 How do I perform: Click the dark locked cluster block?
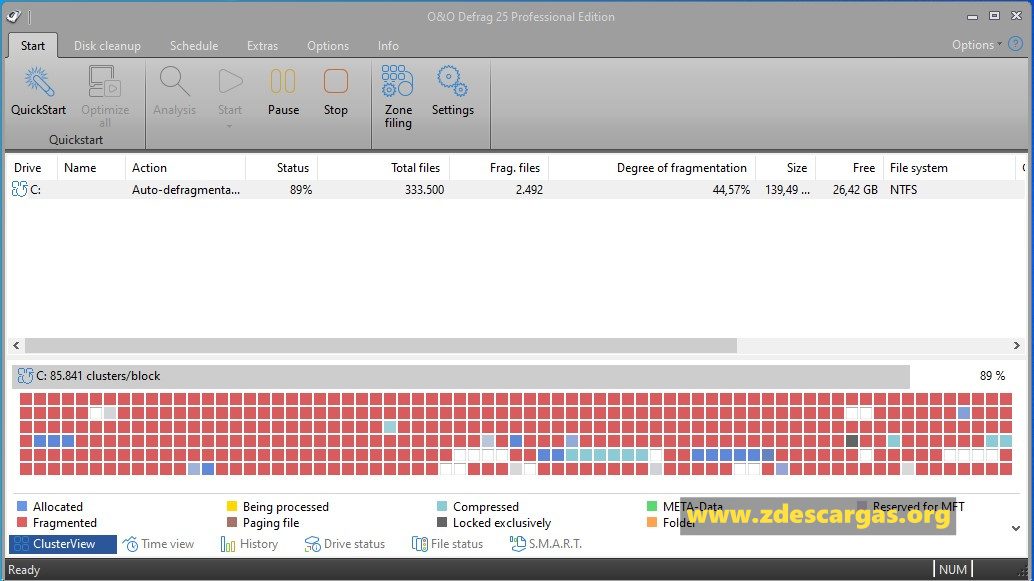[x=852, y=441]
